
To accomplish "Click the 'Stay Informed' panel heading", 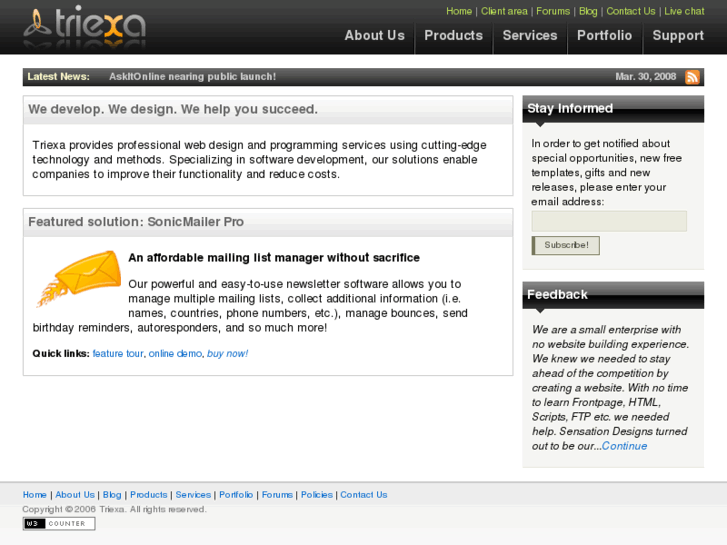I will click(x=570, y=108).
